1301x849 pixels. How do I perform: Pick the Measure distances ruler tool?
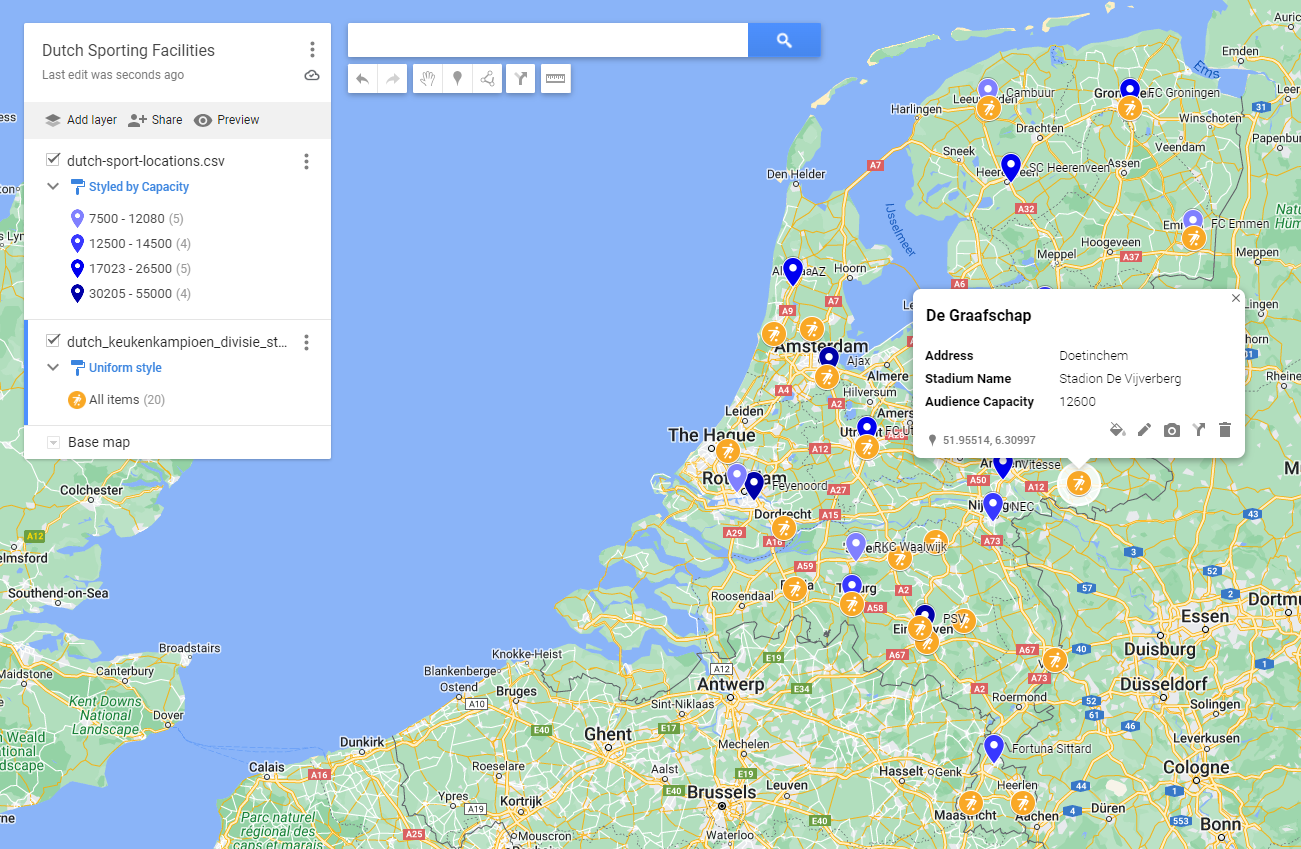pos(556,79)
